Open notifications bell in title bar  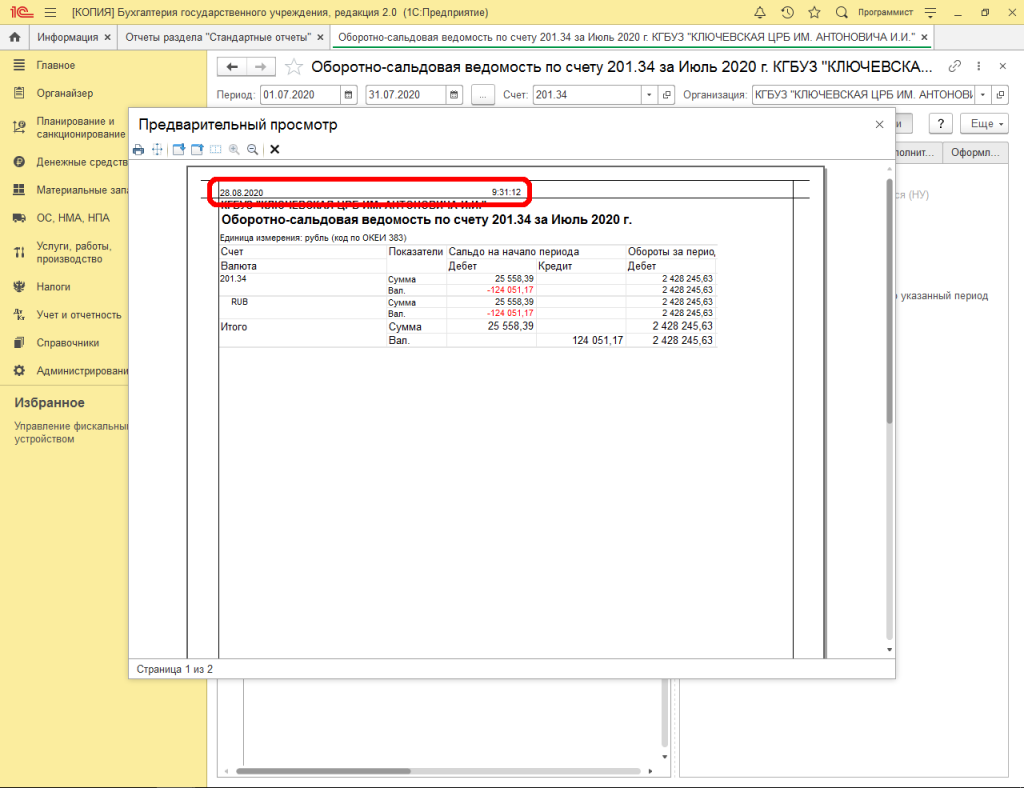point(760,12)
